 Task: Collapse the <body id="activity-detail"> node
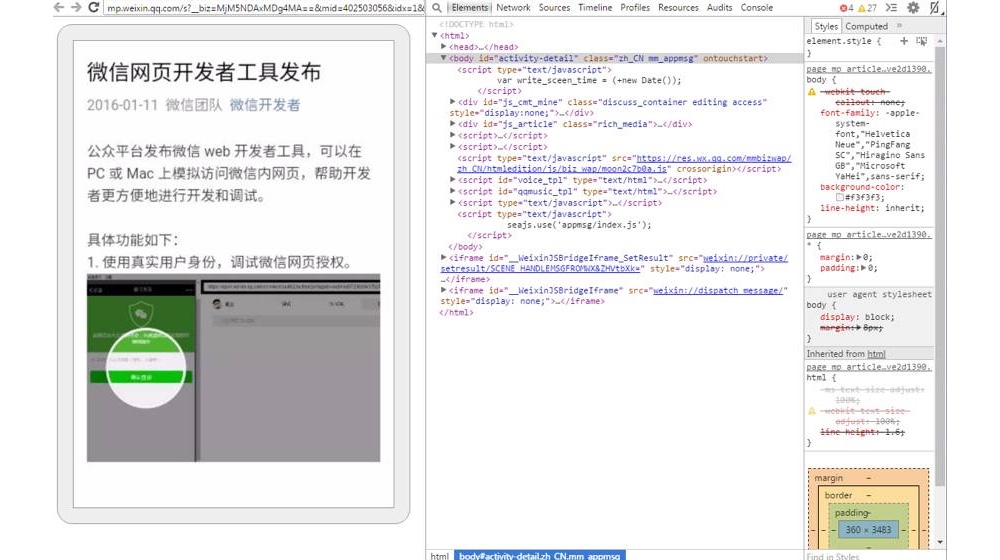tap(443, 57)
